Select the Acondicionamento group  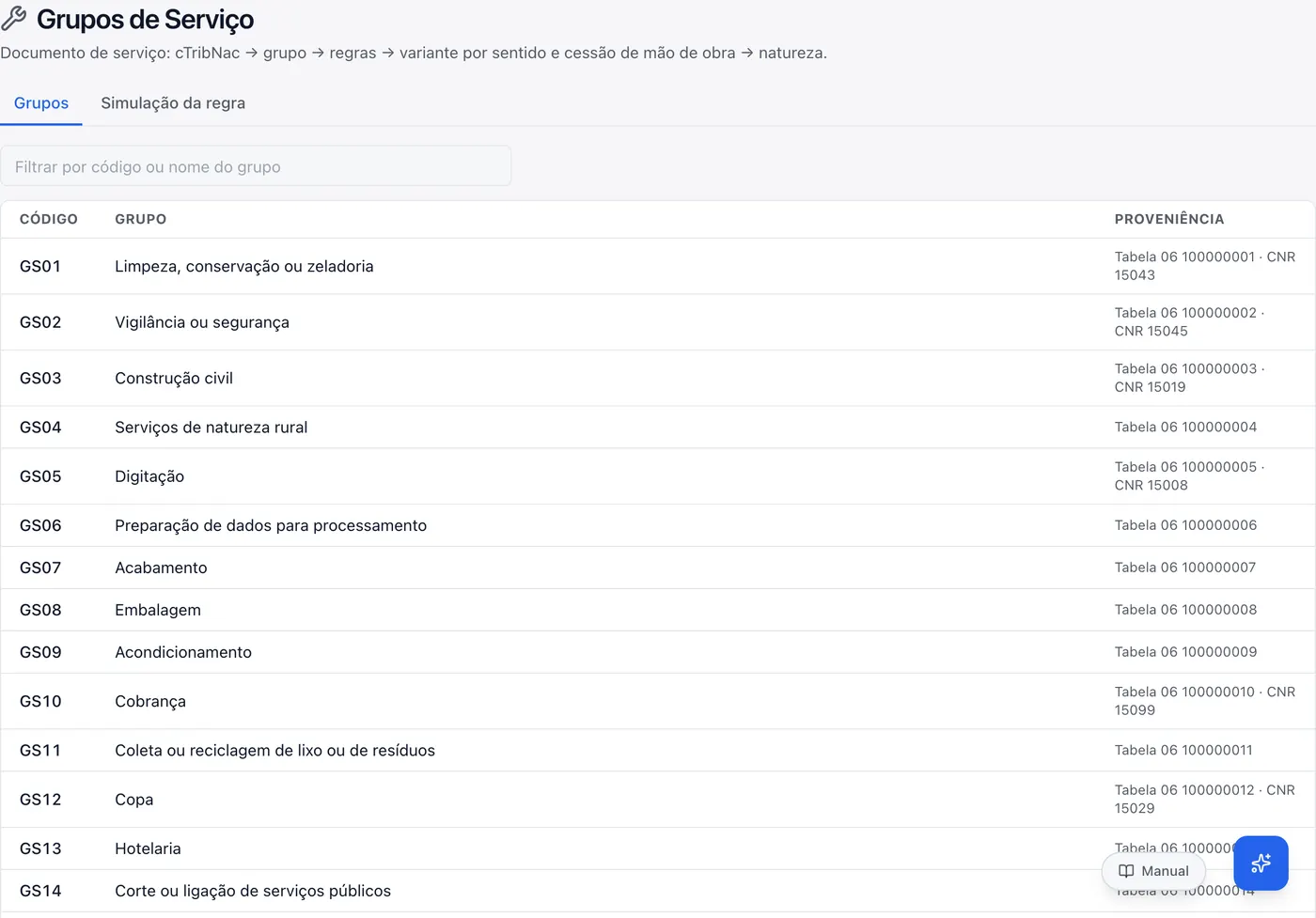183,652
